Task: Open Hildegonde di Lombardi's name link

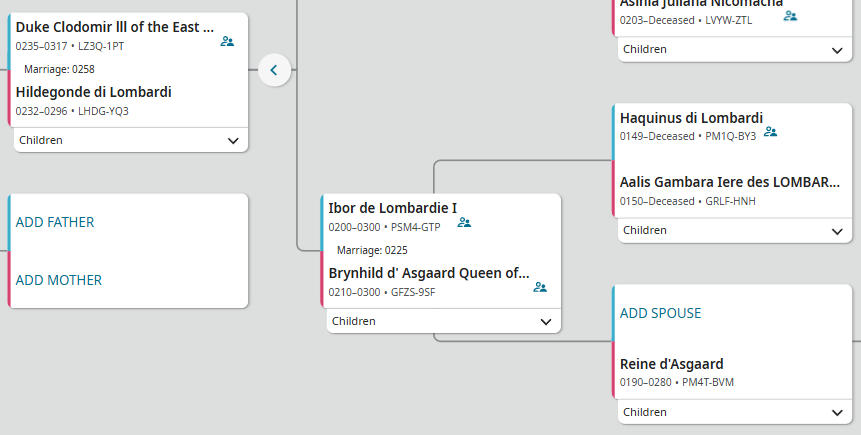Action: point(94,92)
